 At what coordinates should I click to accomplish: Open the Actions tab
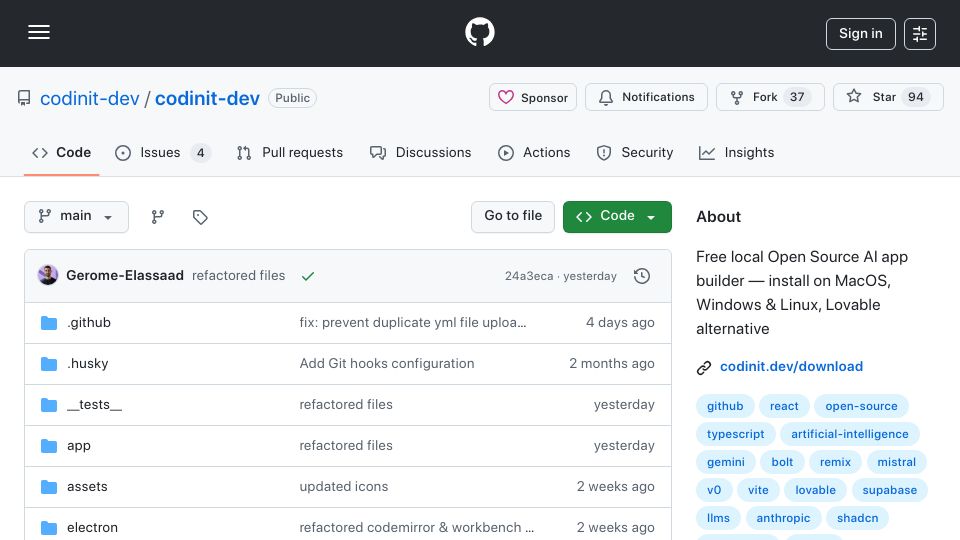534,152
